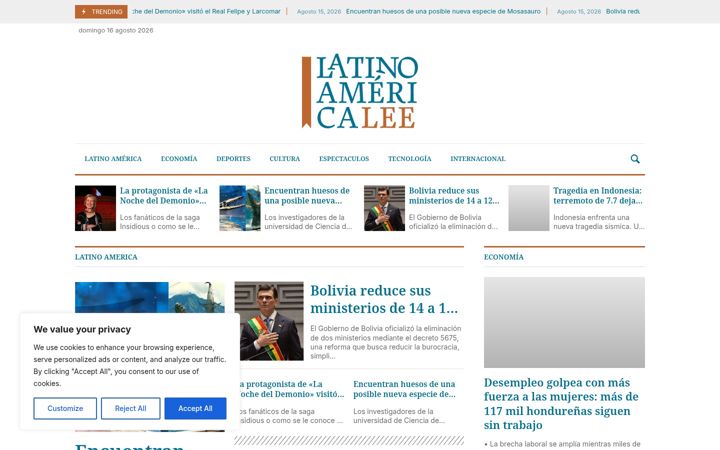Open ticker headline about Mosasauro bones

point(443,11)
